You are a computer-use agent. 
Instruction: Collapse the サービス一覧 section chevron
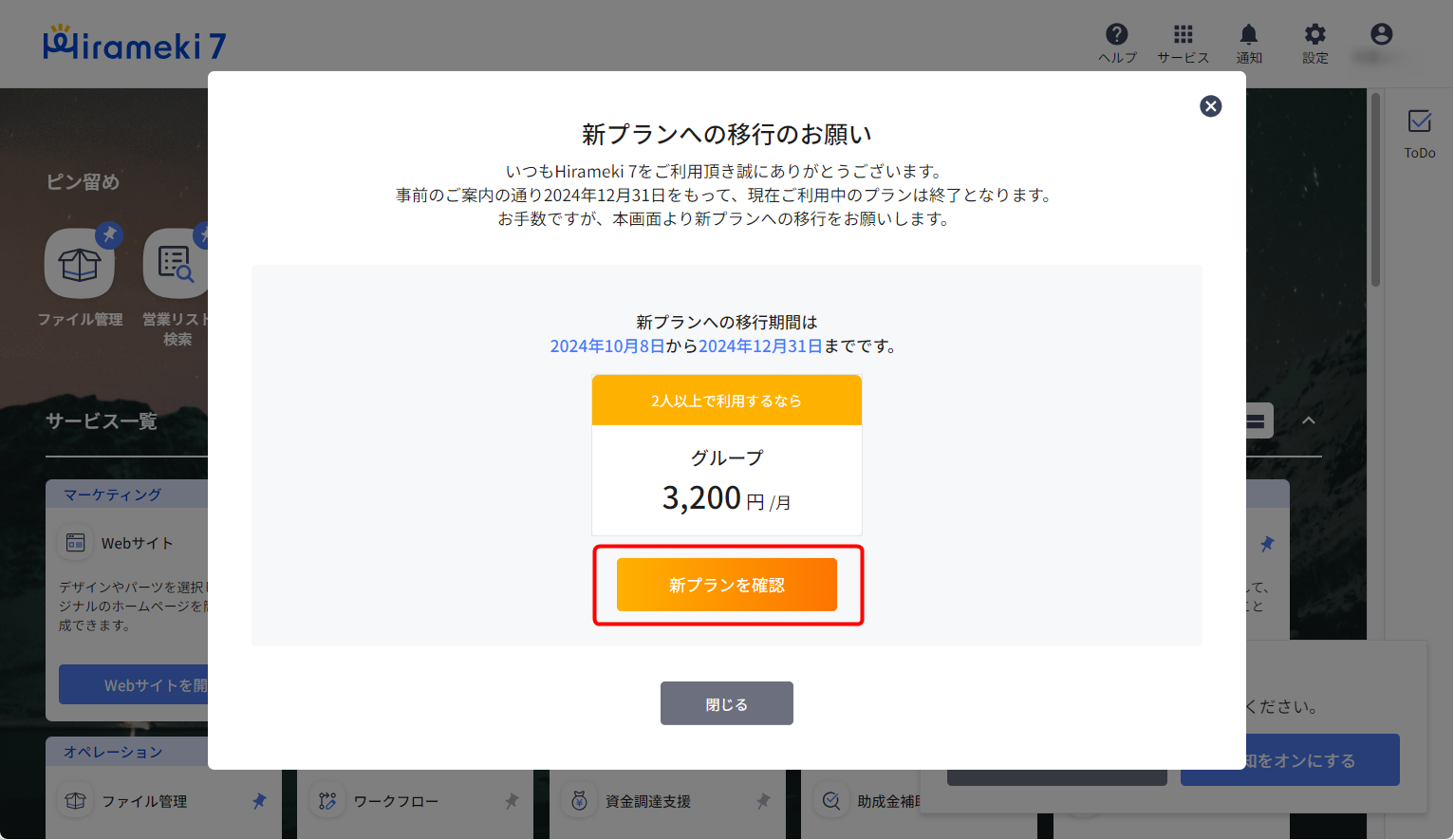tap(1309, 420)
